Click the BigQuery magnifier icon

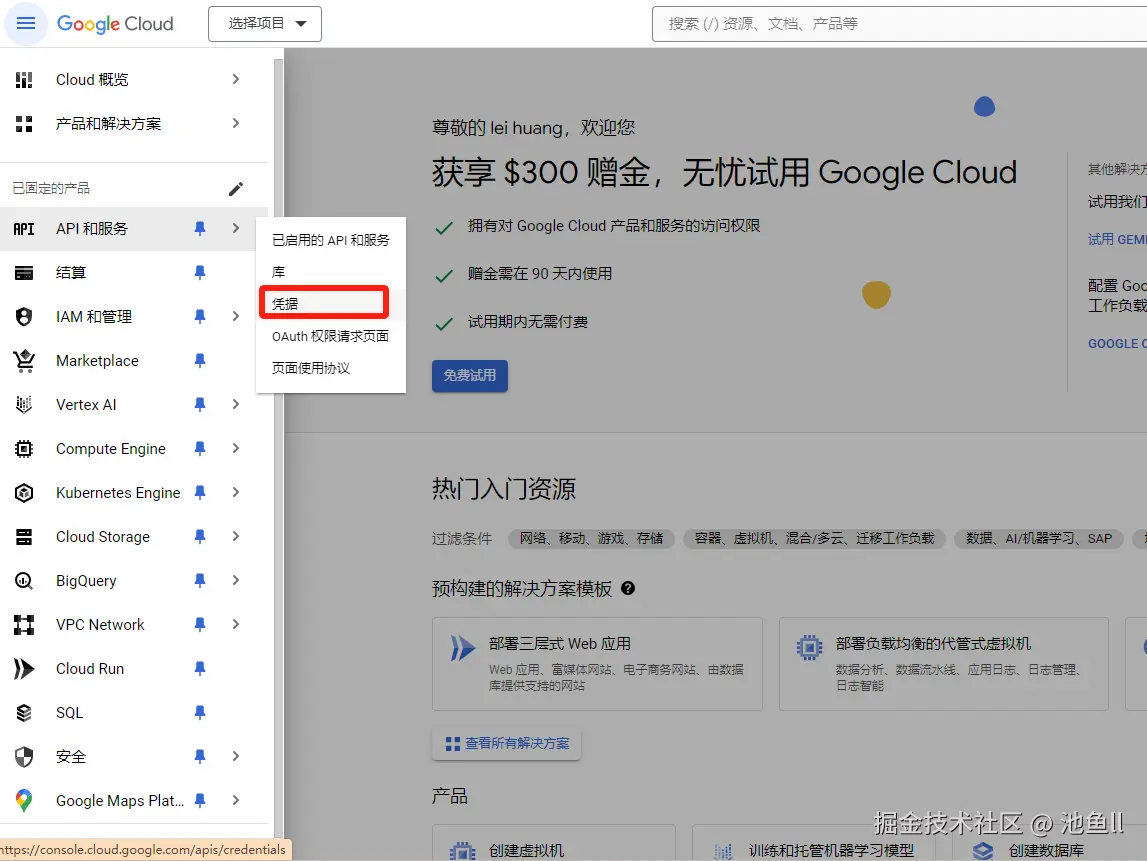(24, 581)
